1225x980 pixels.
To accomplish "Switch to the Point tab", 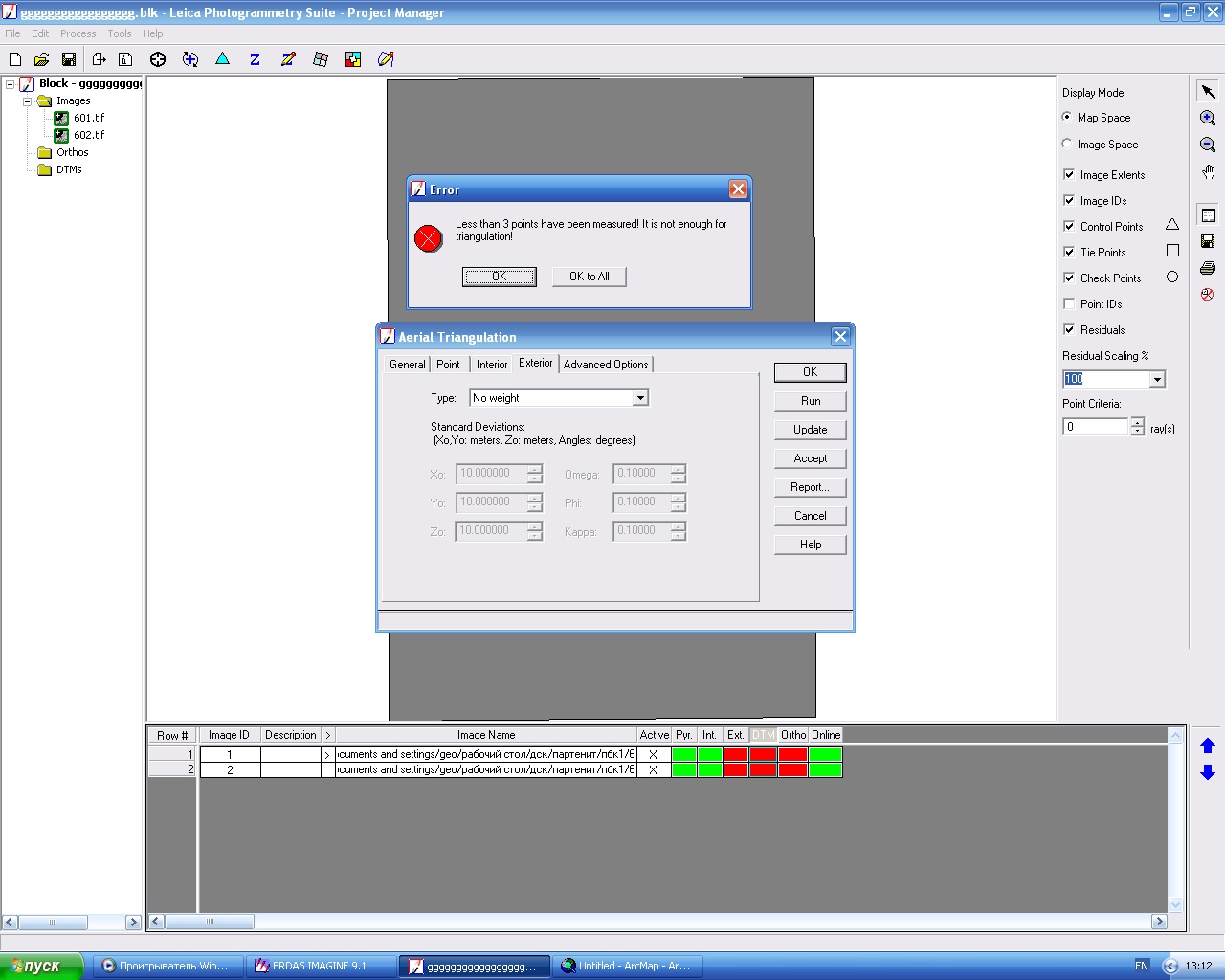I will (448, 365).
